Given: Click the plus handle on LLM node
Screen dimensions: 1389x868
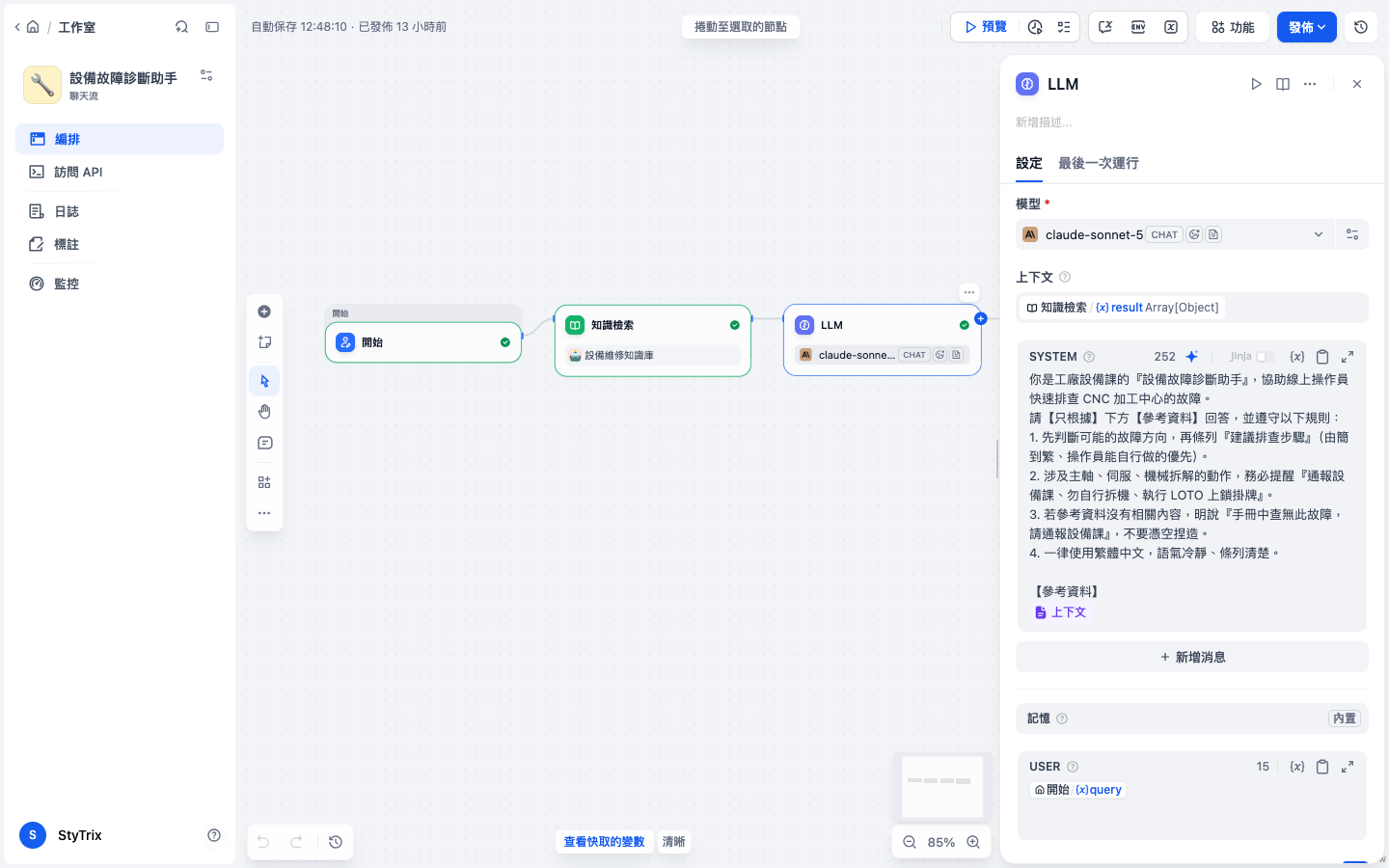Looking at the screenshot, I should (x=981, y=318).
